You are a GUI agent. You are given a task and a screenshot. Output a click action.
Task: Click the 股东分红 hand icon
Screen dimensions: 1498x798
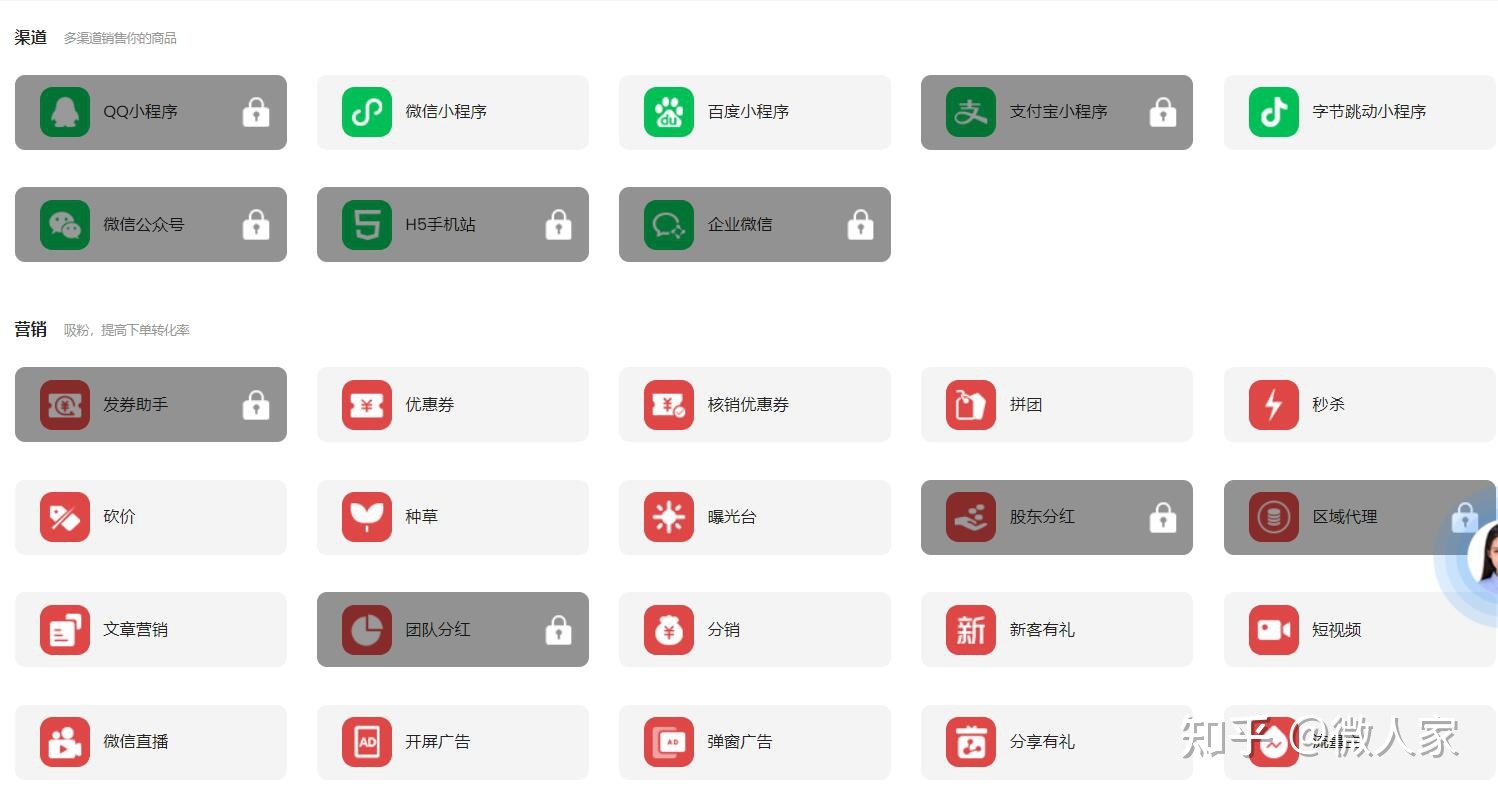[971, 517]
